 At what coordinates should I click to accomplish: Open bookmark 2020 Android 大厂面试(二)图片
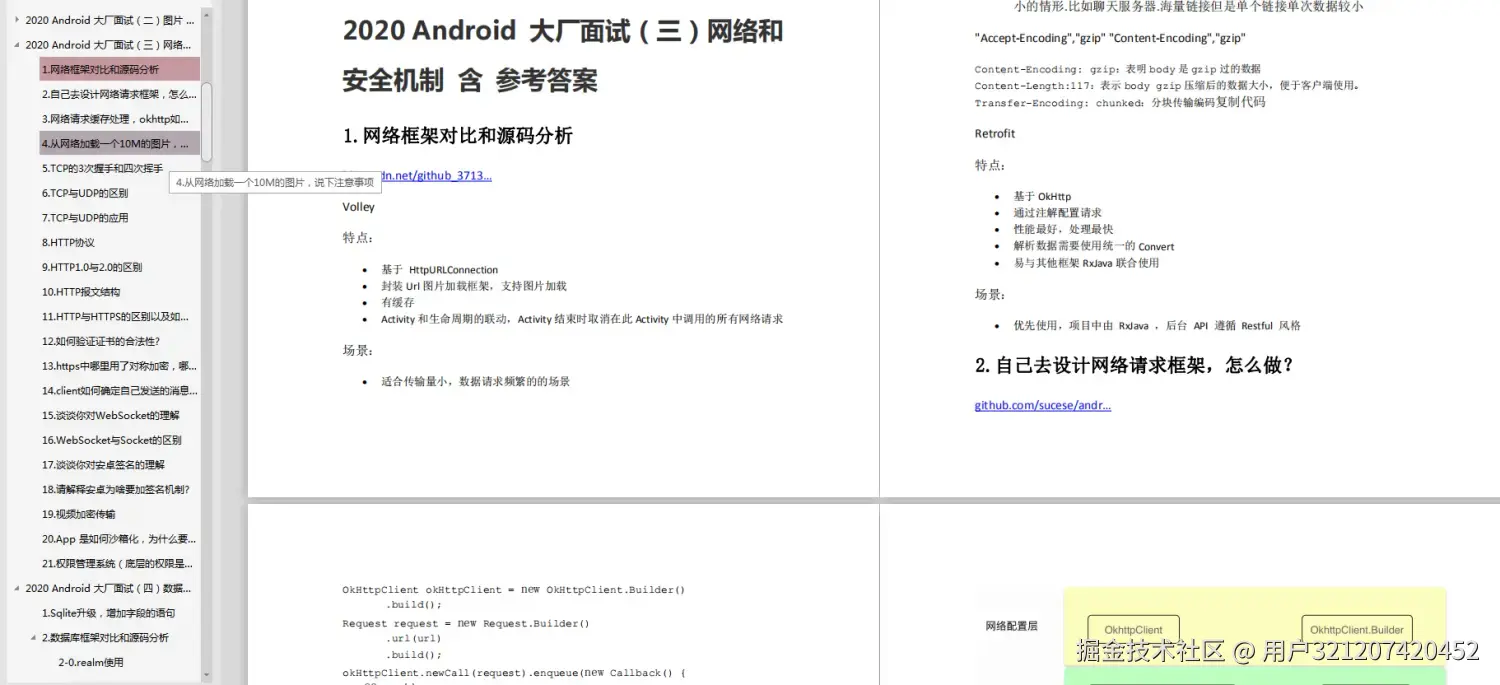[x=110, y=20]
